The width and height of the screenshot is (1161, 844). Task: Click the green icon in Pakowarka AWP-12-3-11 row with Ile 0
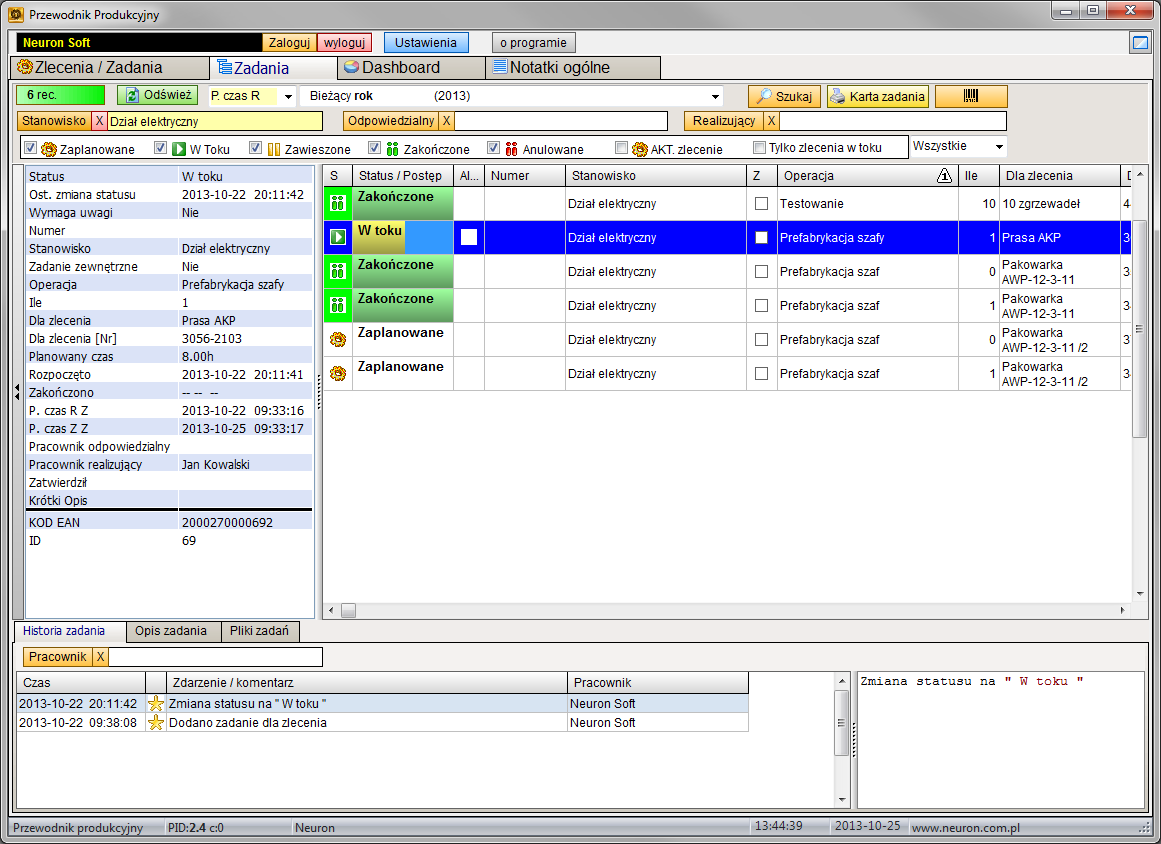[338, 272]
